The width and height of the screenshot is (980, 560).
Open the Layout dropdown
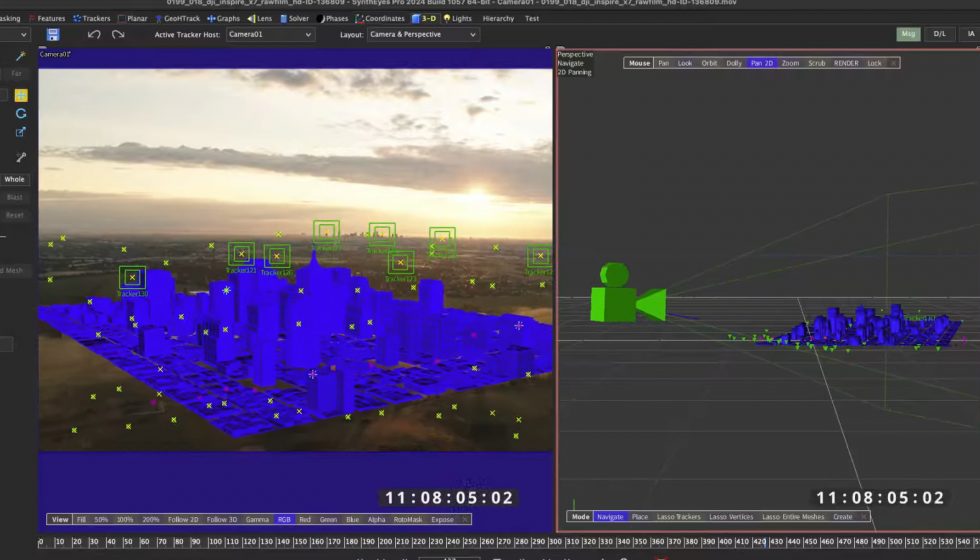tap(423, 34)
